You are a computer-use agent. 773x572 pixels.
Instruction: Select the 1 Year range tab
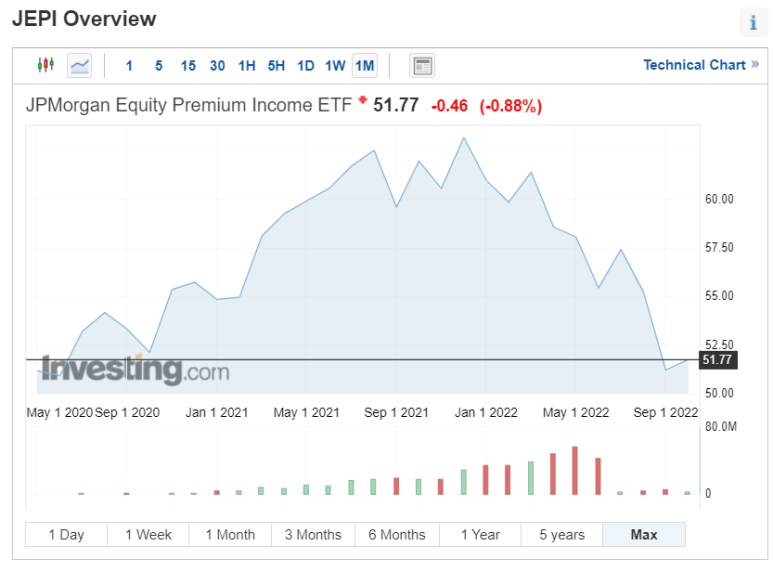coord(480,535)
